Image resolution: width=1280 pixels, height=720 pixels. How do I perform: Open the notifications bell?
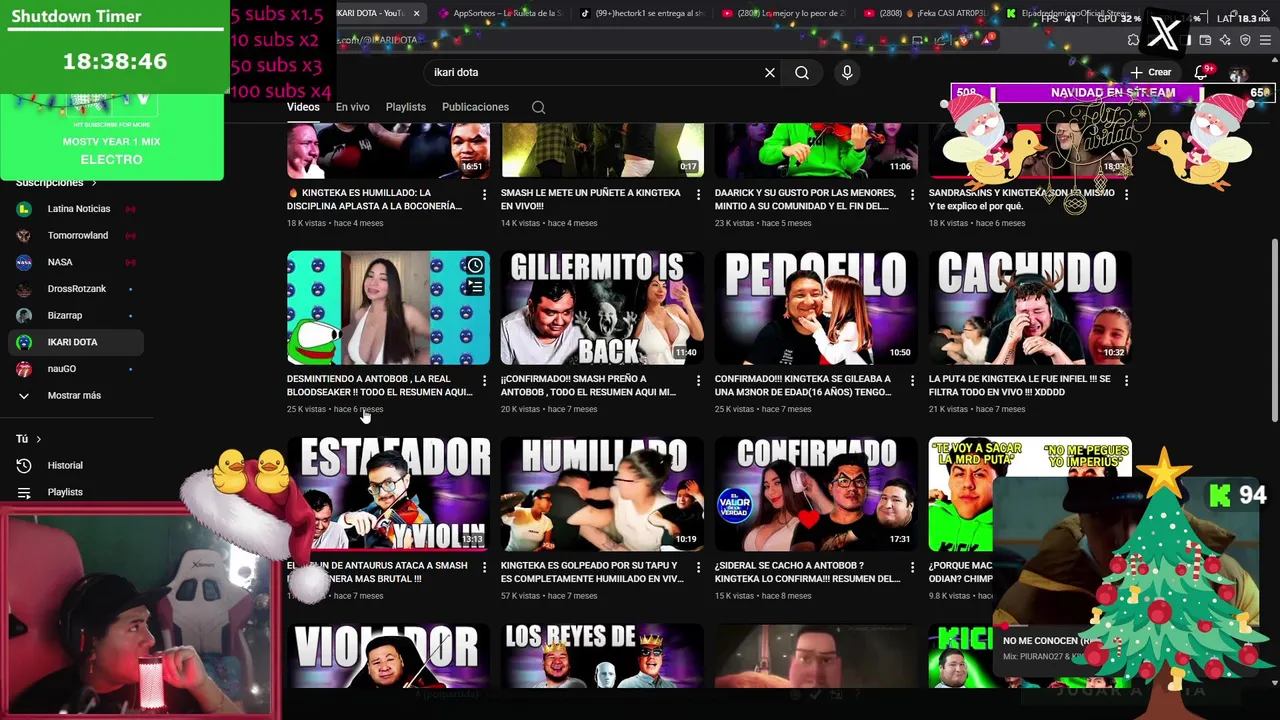[1201, 73]
